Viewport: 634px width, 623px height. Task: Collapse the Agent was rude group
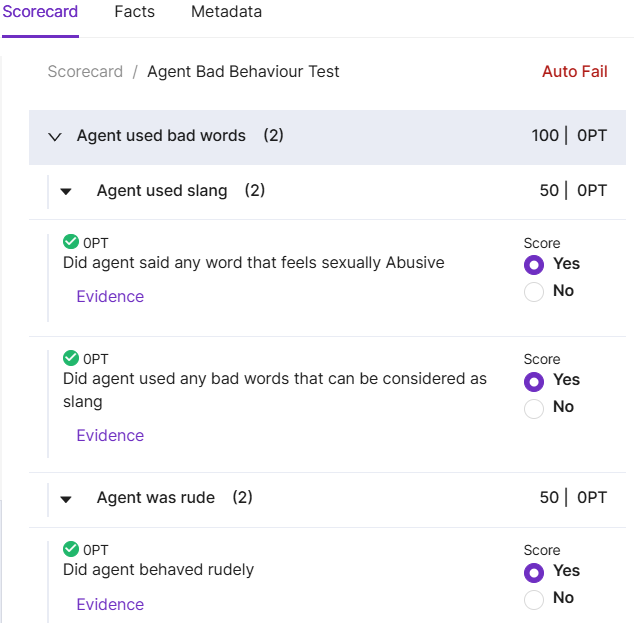pos(66,499)
